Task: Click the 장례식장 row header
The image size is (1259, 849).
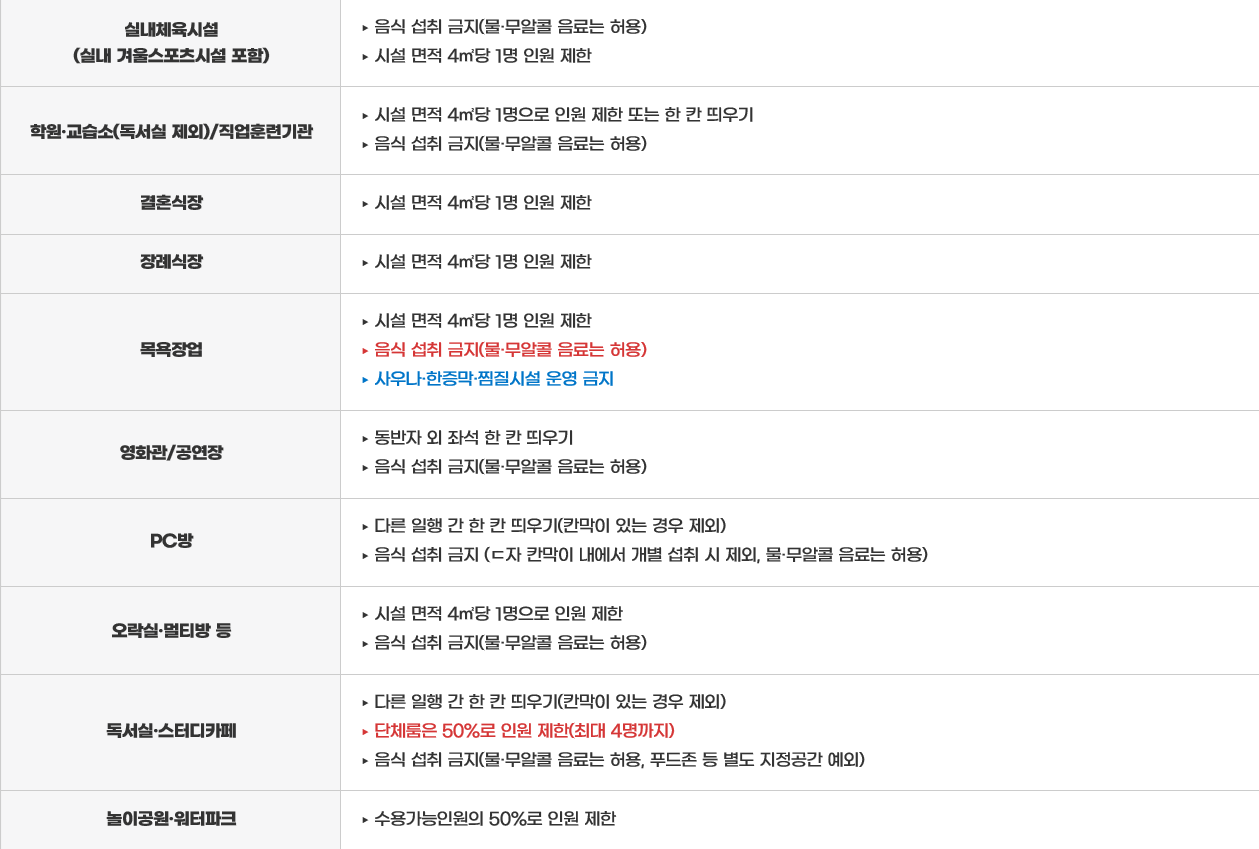Action: (x=171, y=262)
